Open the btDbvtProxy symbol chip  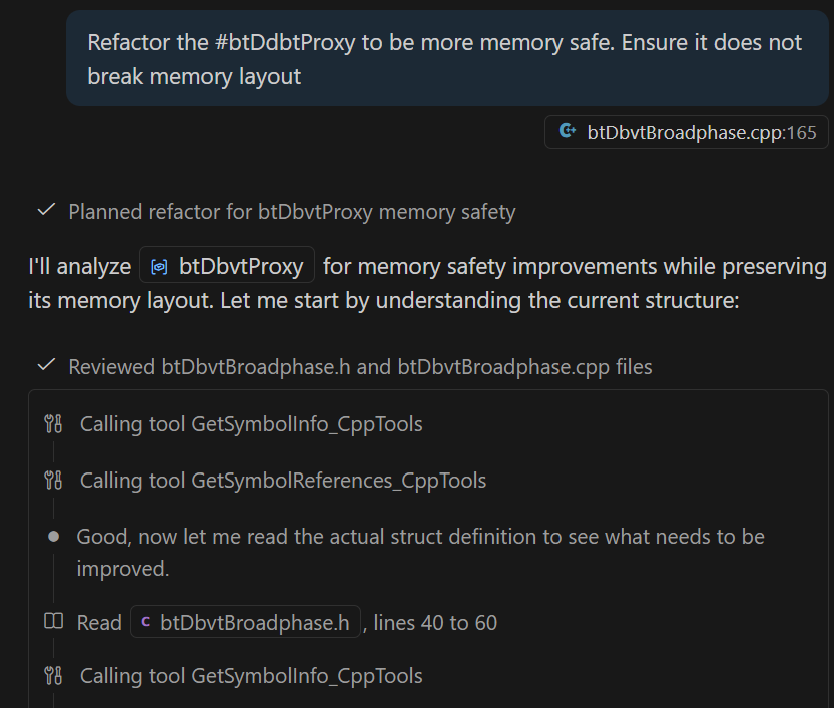[227, 265]
